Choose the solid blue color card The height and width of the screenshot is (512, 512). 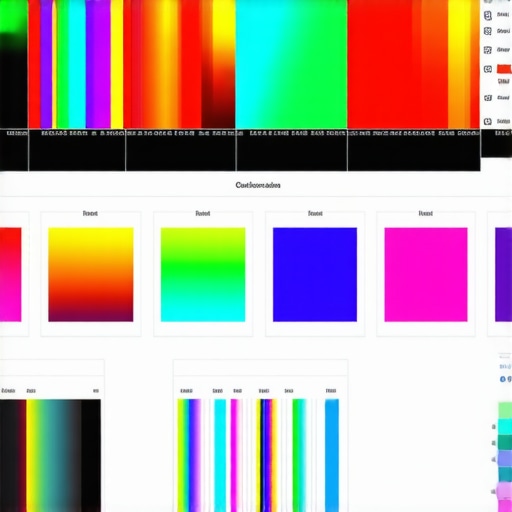(x=315, y=275)
